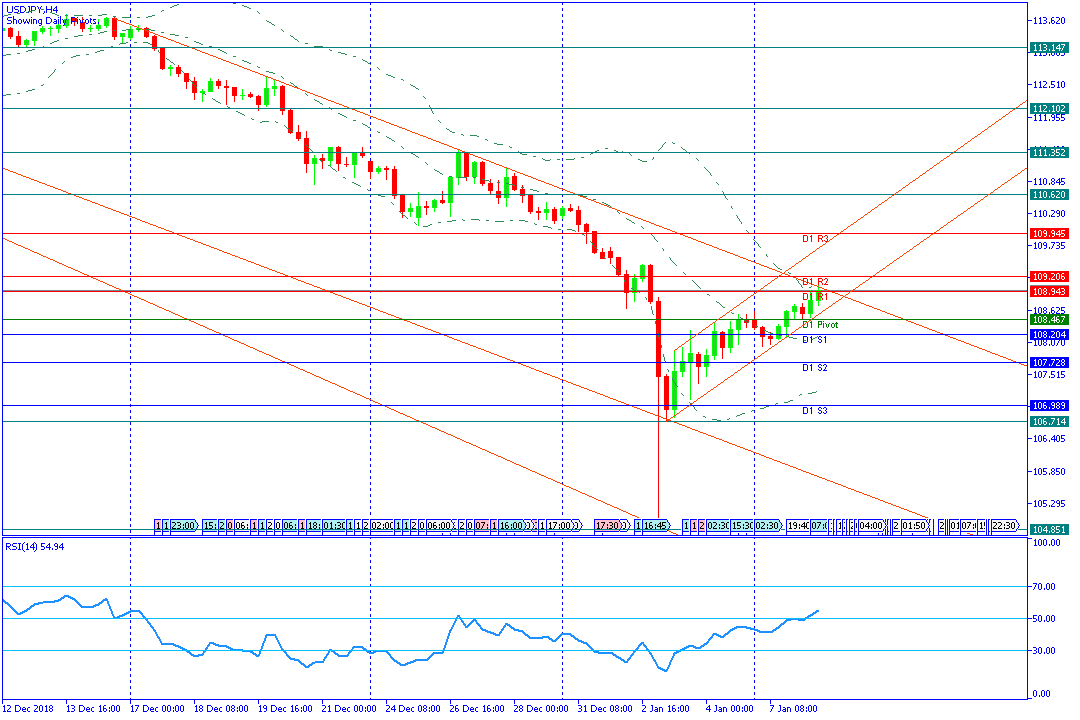Click the 17:00 news event marker
1080x720 pixels.
(561, 526)
